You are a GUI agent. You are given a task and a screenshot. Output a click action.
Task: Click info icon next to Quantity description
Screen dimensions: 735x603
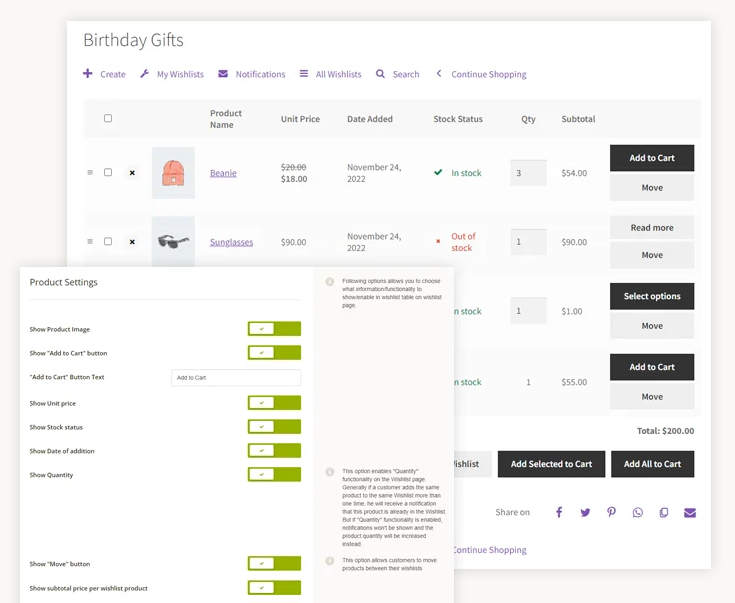[x=330, y=472]
